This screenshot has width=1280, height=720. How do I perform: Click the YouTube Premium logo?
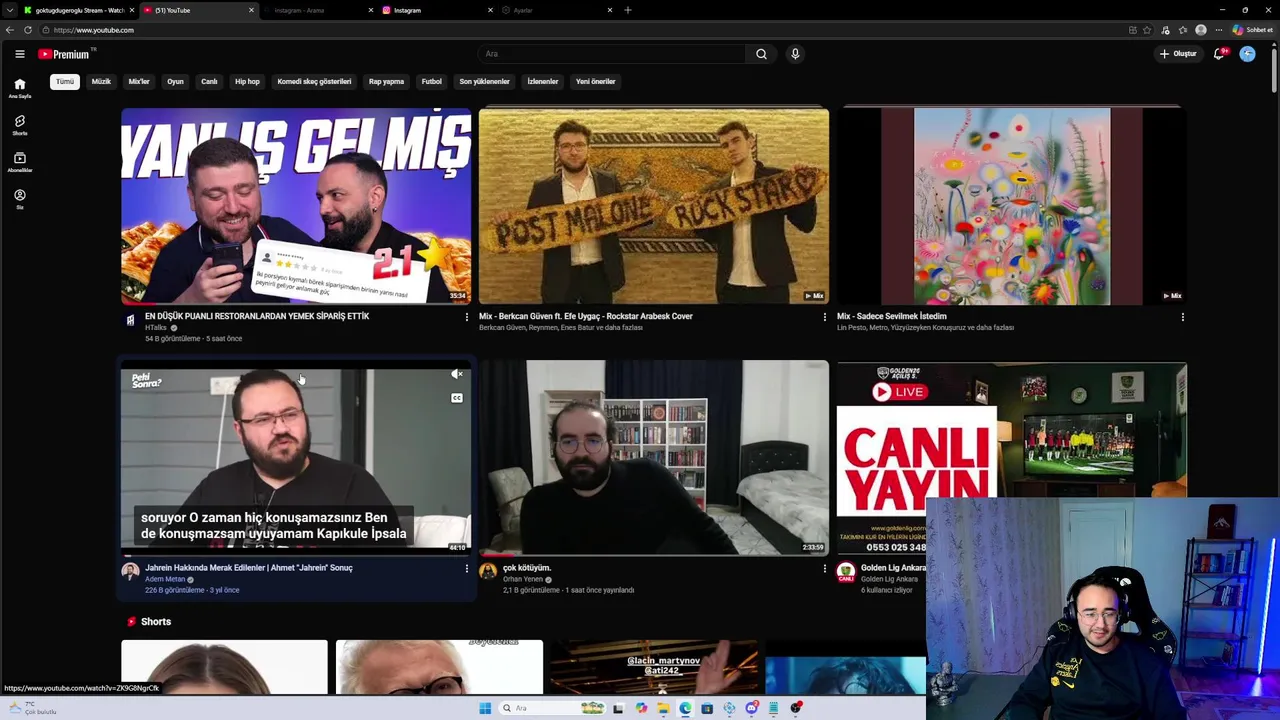tap(64, 54)
